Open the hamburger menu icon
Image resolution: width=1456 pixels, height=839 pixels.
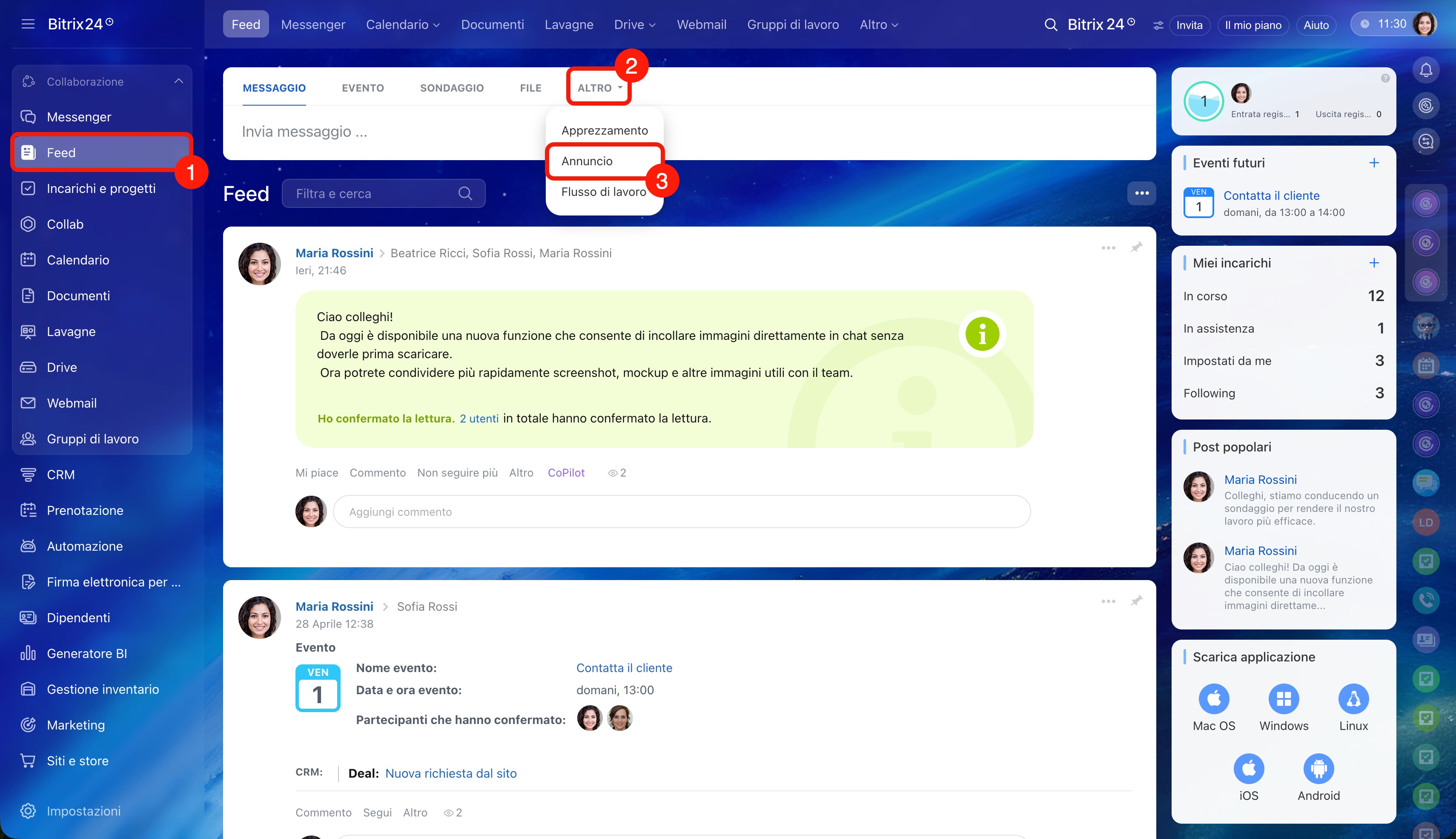(x=28, y=24)
